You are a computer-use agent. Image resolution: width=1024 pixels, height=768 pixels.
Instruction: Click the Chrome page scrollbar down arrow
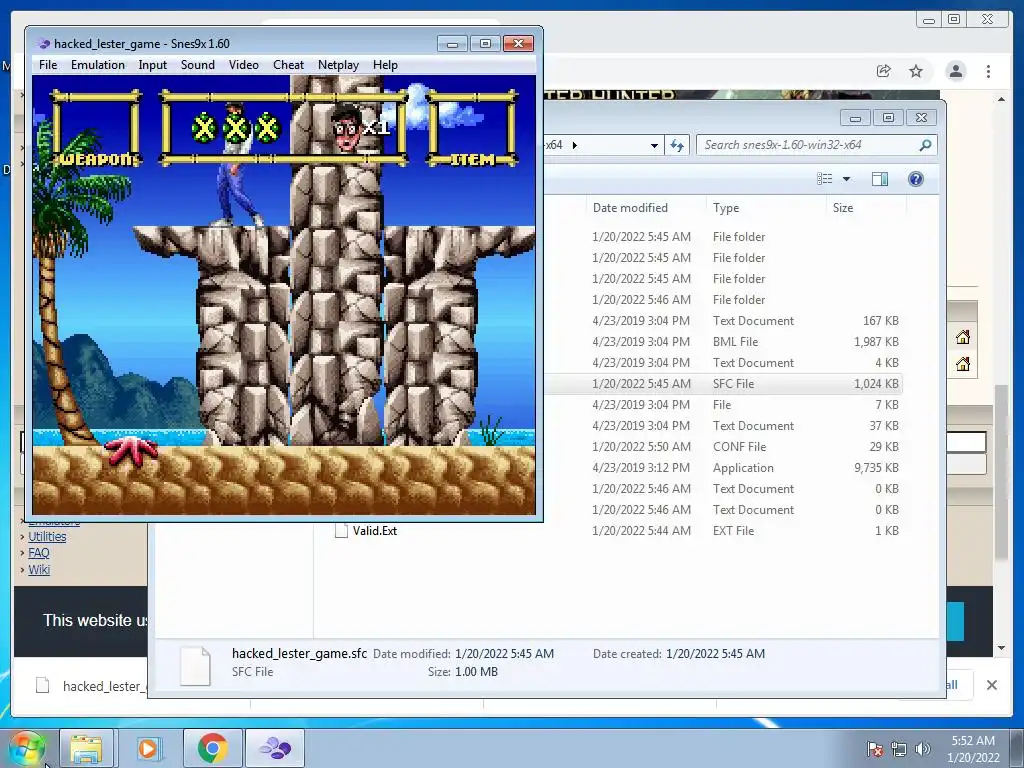tap(1002, 648)
